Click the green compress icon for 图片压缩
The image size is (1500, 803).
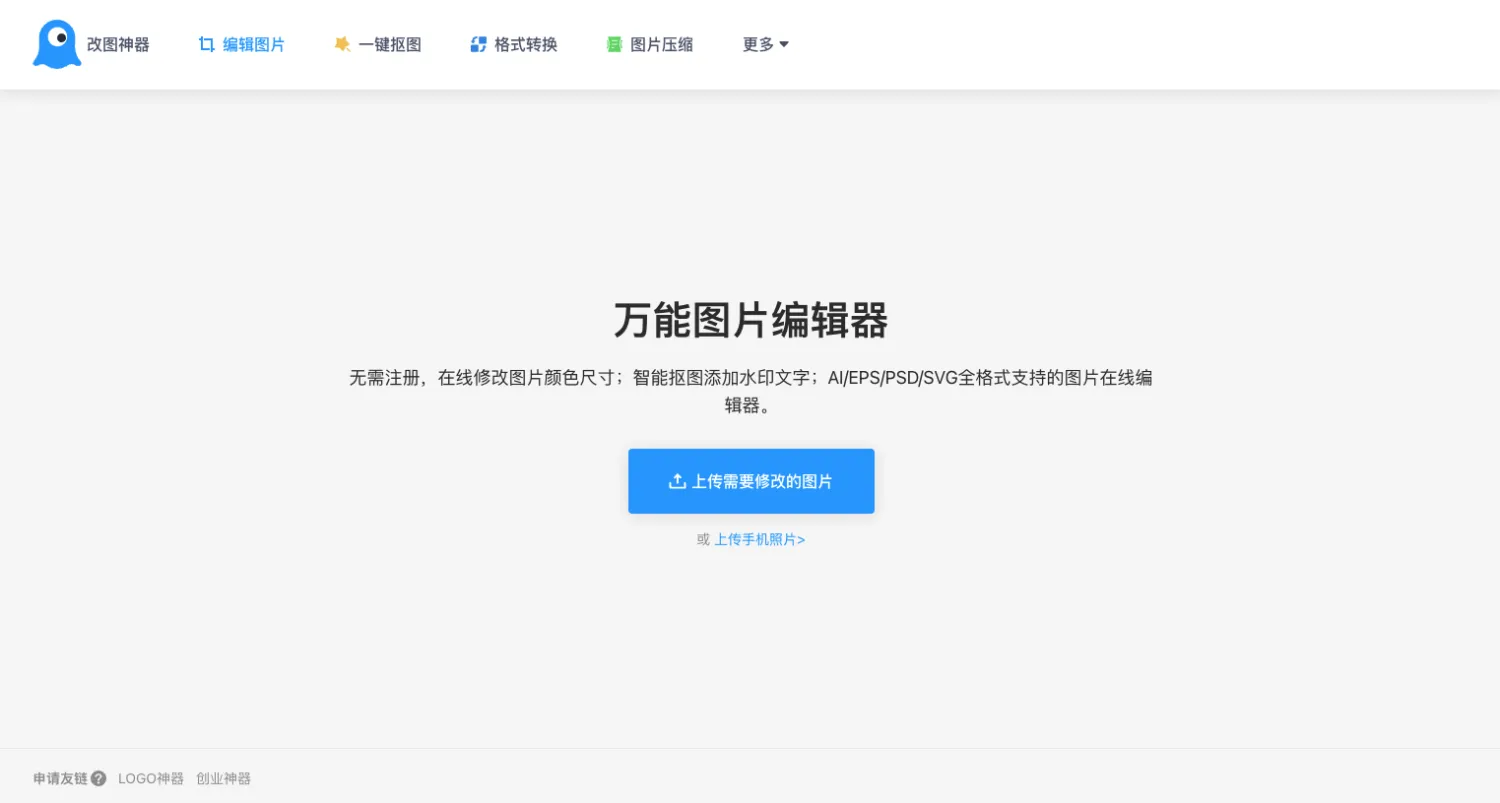point(614,44)
